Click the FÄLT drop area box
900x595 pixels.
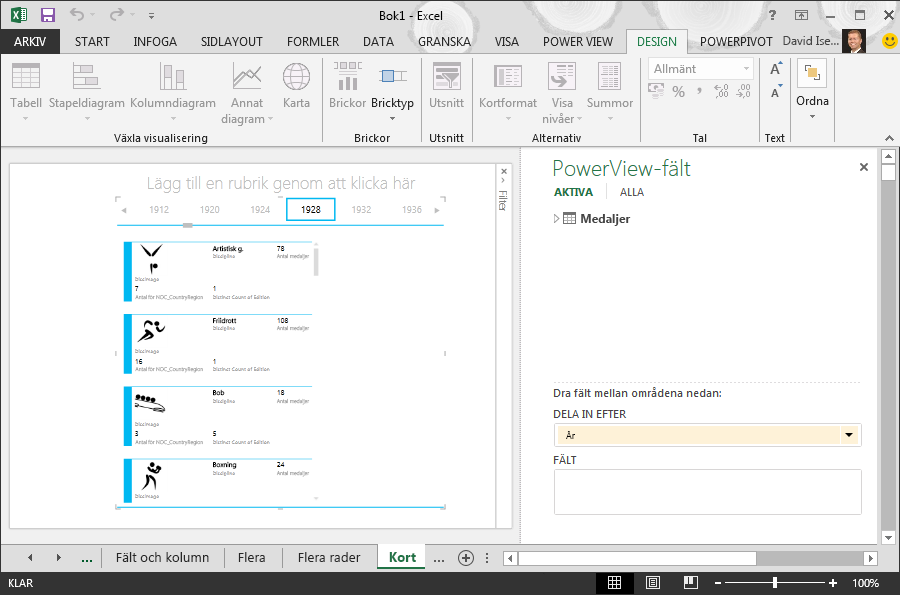707,492
